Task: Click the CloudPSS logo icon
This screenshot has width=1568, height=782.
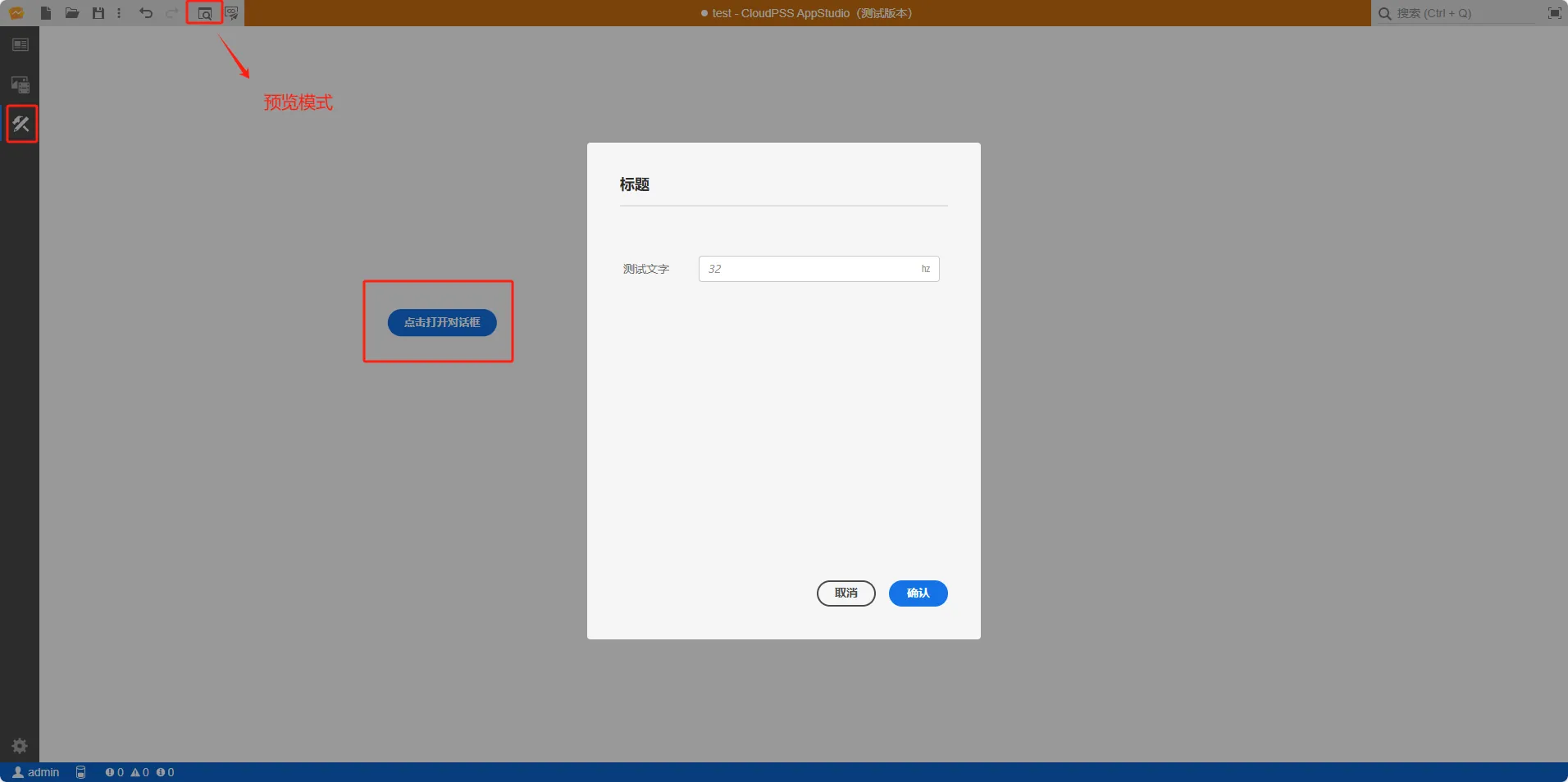Action: [16, 13]
